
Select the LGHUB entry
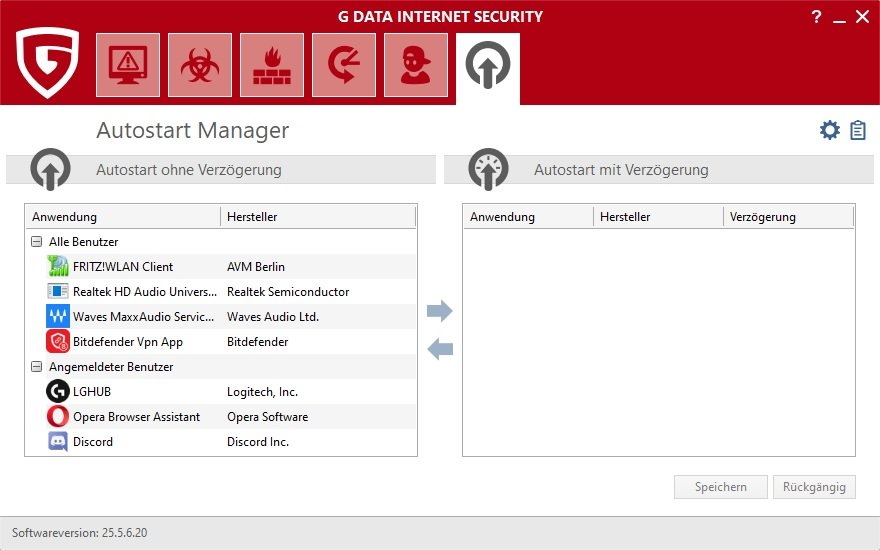(92, 392)
